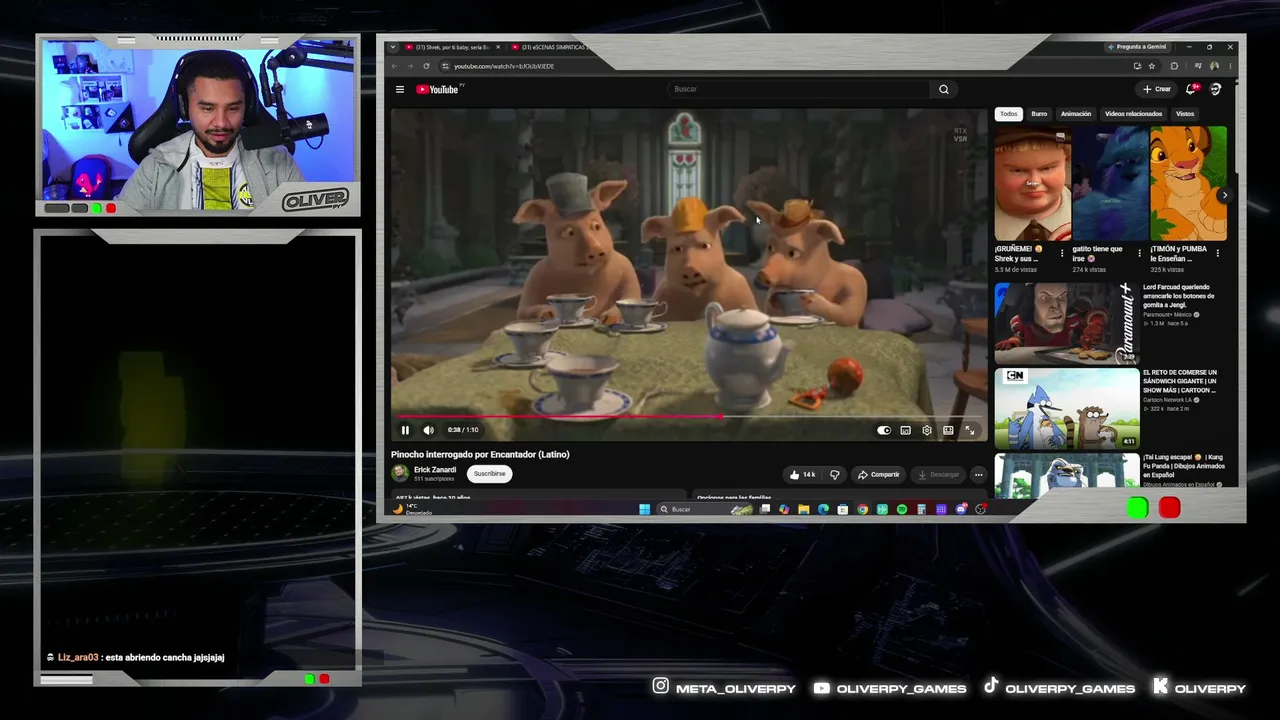Click the Pregunta a Gemini button
The height and width of the screenshot is (720, 1280).
[x=1138, y=47]
